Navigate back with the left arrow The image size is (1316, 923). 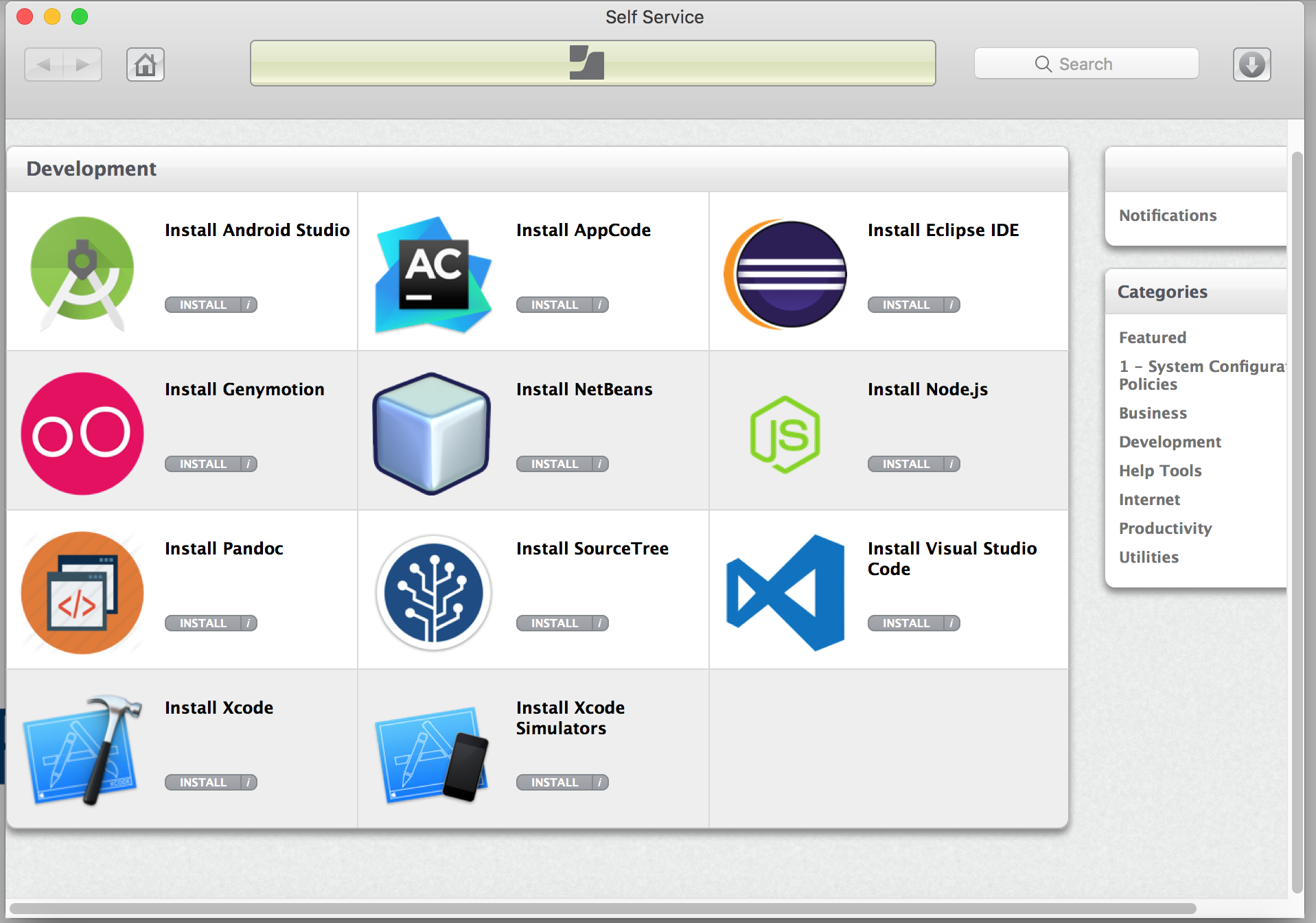44,65
